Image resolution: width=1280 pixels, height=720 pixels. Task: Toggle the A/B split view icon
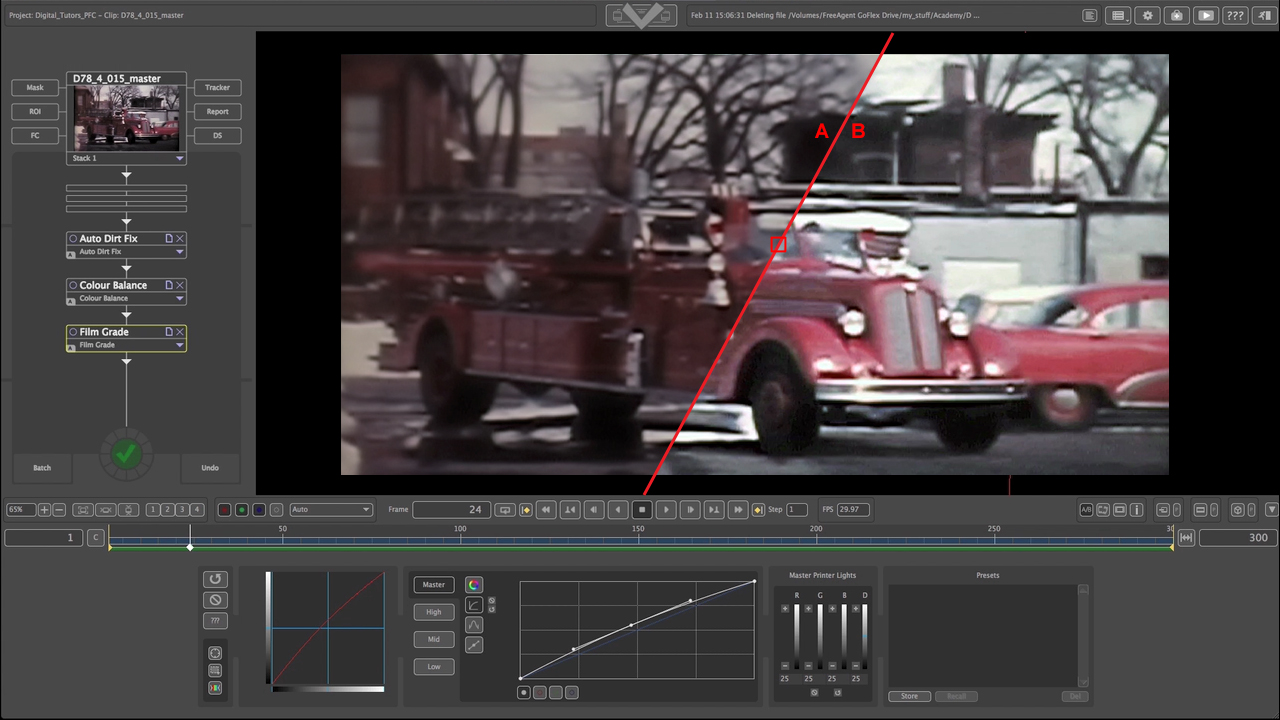point(1086,510)
